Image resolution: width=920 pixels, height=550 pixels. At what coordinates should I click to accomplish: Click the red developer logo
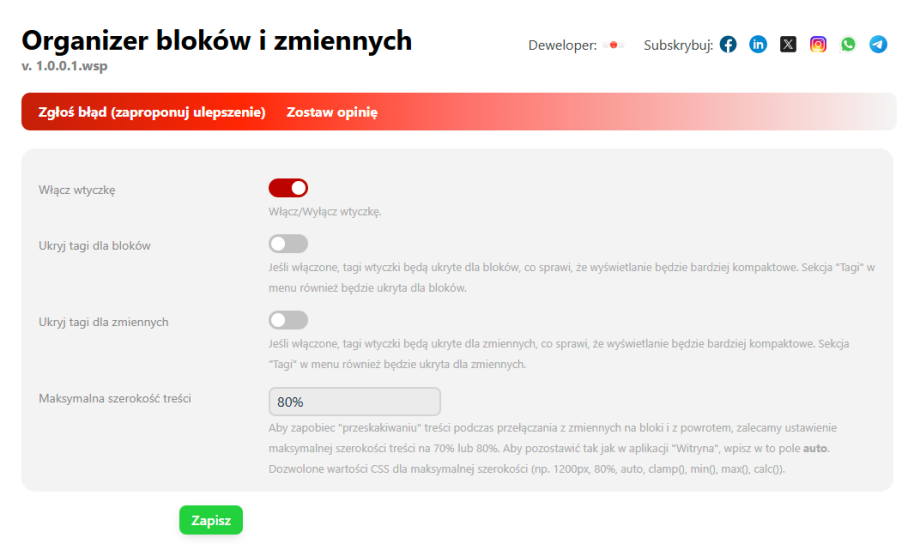tap(615, 45)
